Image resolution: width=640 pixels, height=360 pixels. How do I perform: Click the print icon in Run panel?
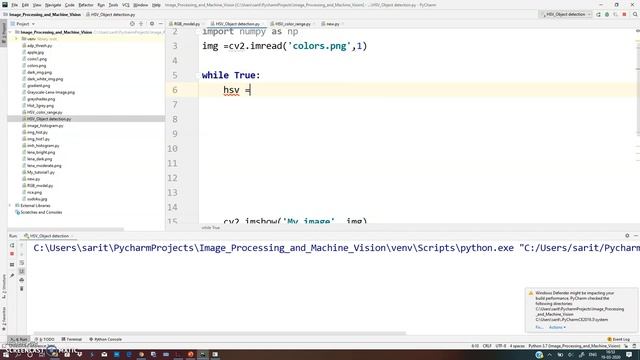click(x=22, y=280)
